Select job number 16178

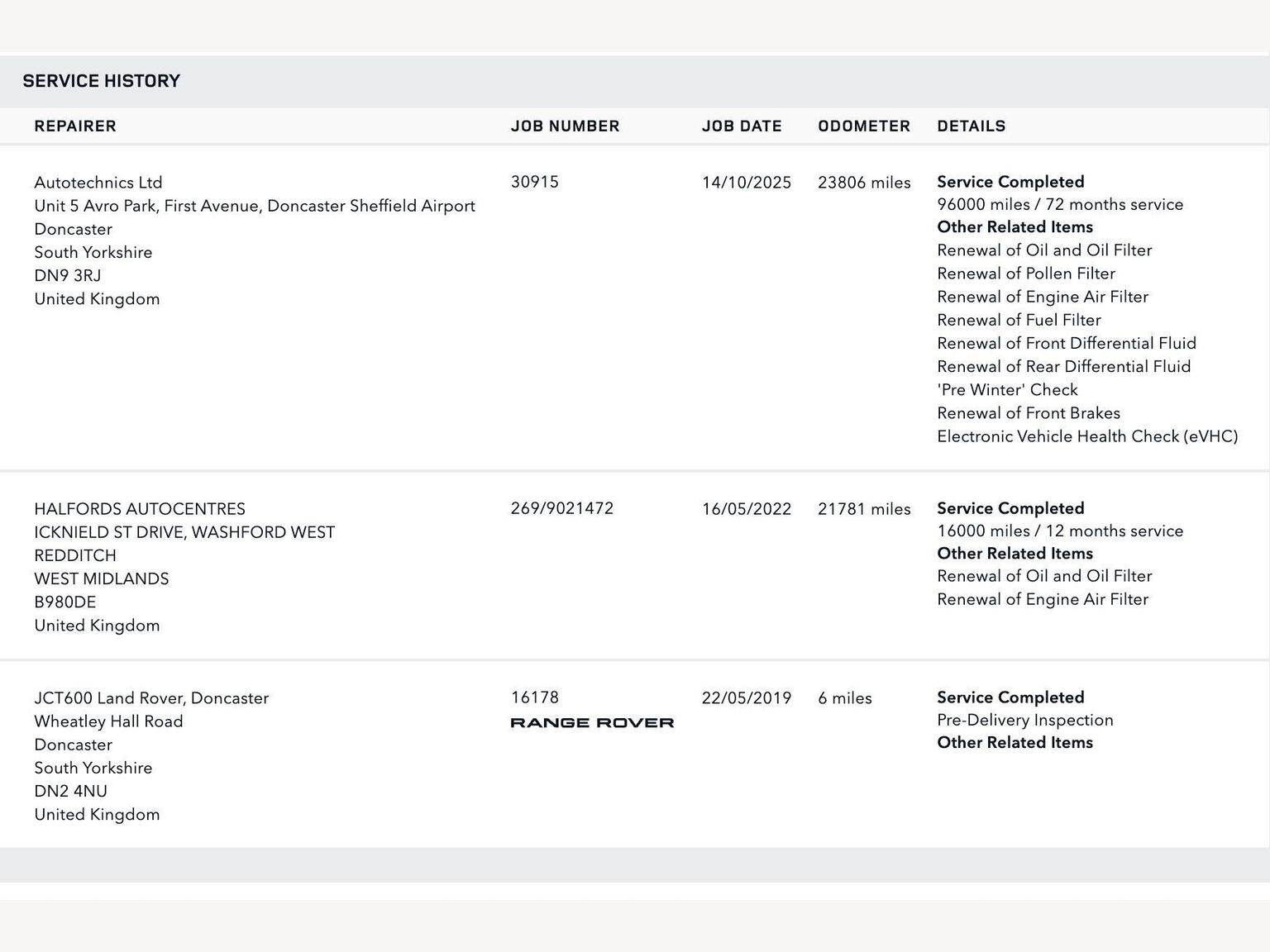534,697
